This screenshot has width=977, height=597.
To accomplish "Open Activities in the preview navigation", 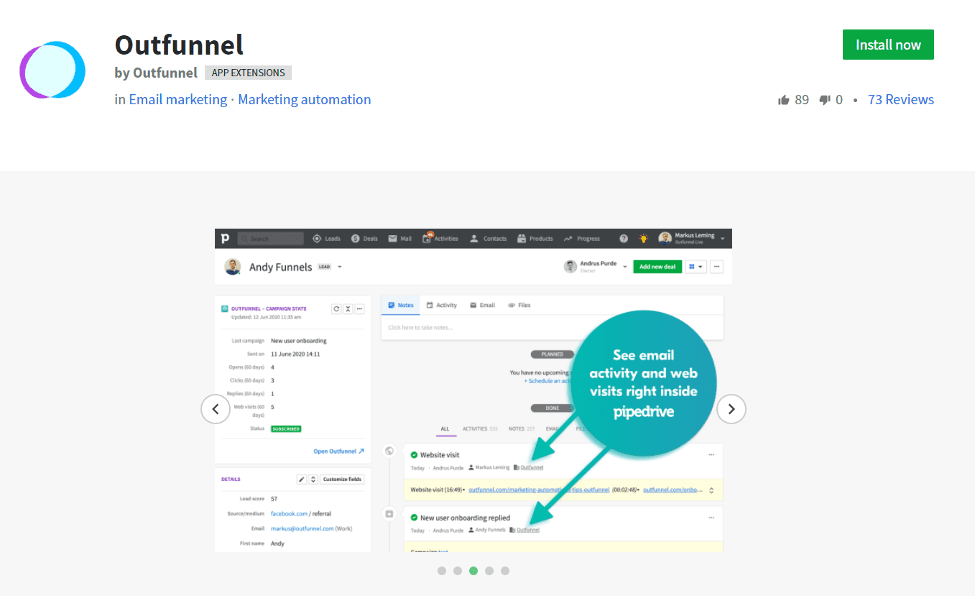I will (x=441, y=239).
